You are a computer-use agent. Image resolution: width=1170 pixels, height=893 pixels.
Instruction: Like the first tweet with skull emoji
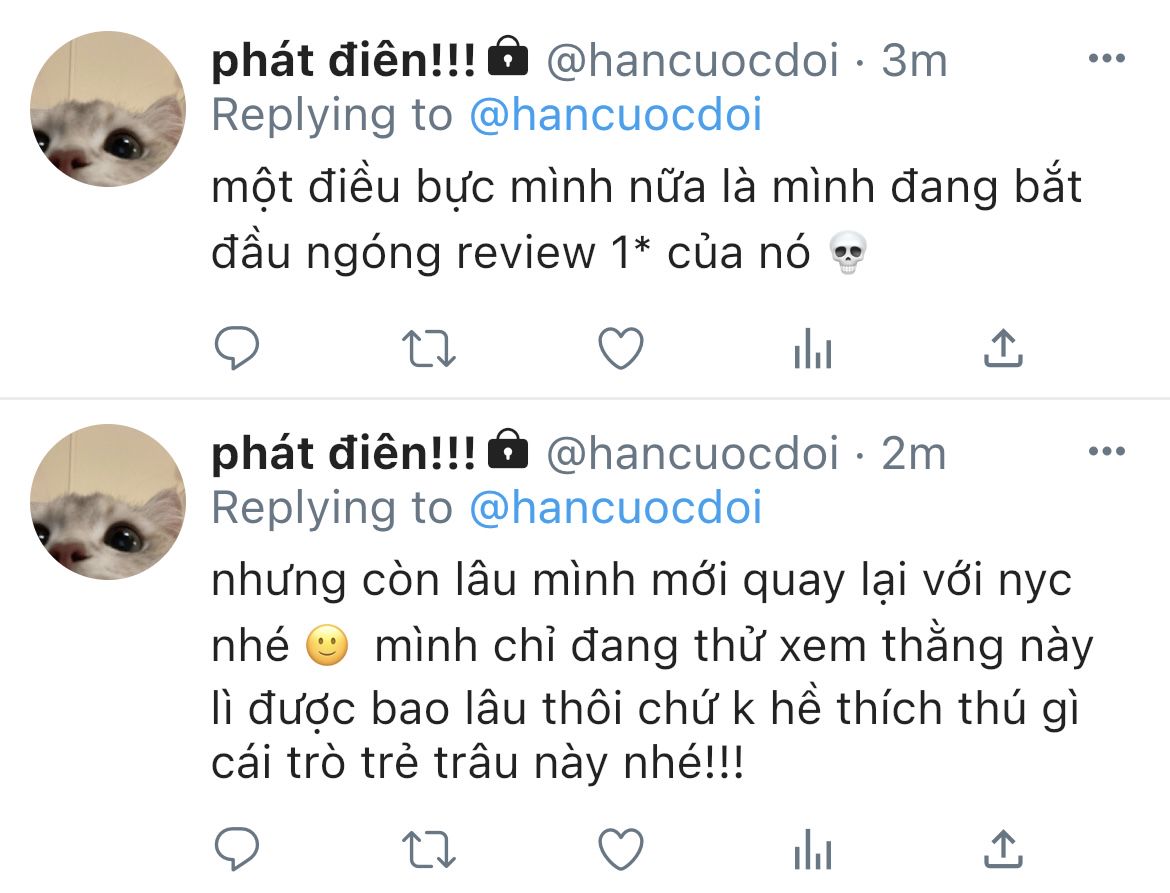[621, 348]
